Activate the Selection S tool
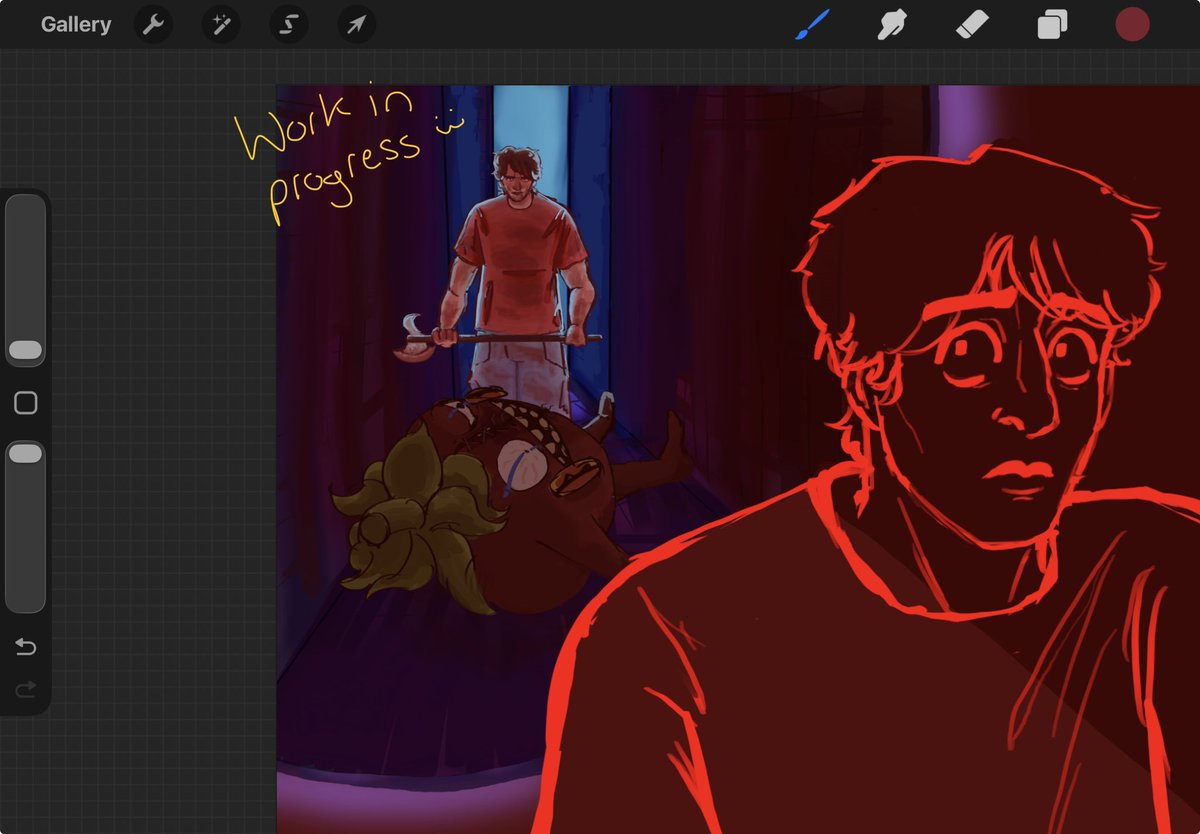This screenshot has width=1200, height=834. pyautogui.click(x=289, y=25)
